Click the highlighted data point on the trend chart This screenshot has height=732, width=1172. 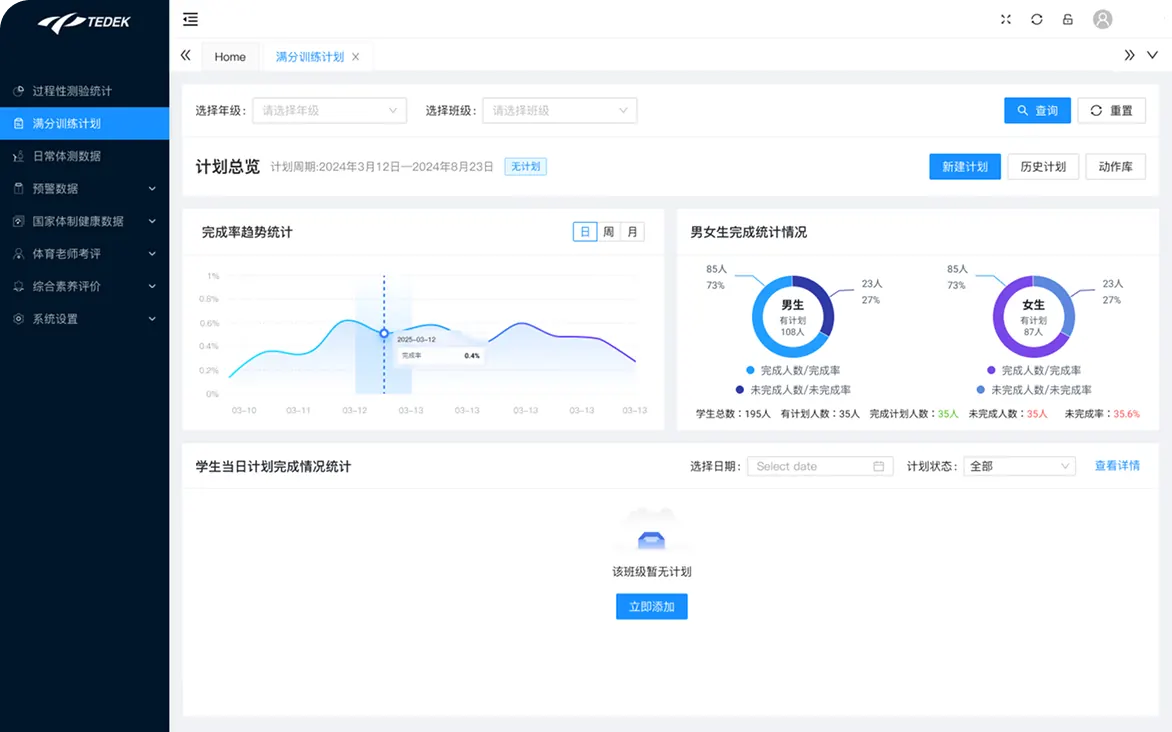point(384,333)
